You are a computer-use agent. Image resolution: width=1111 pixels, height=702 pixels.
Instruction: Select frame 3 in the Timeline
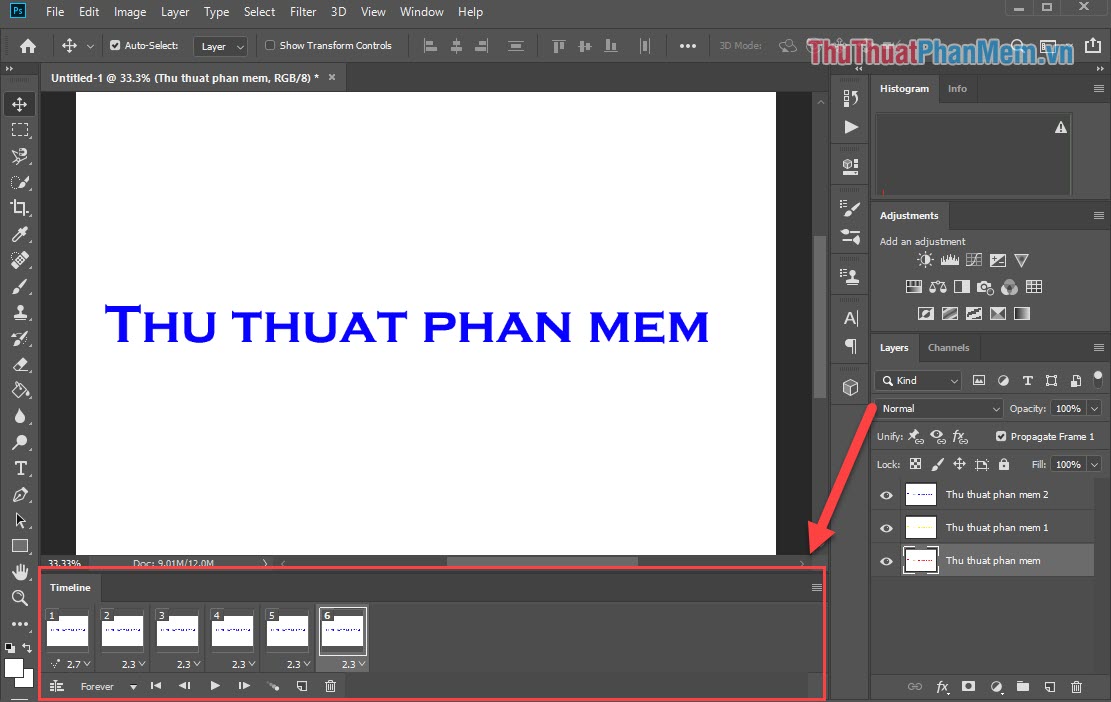click(177, 629)
